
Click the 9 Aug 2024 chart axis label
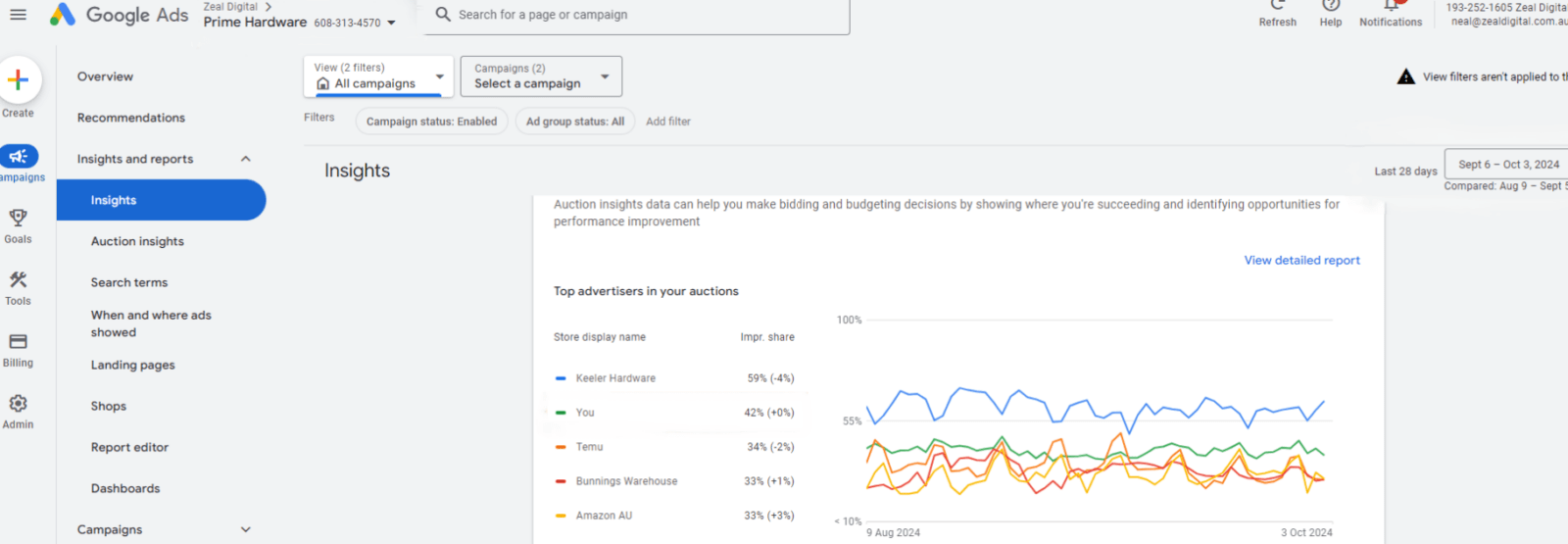[x=893, y=533]
